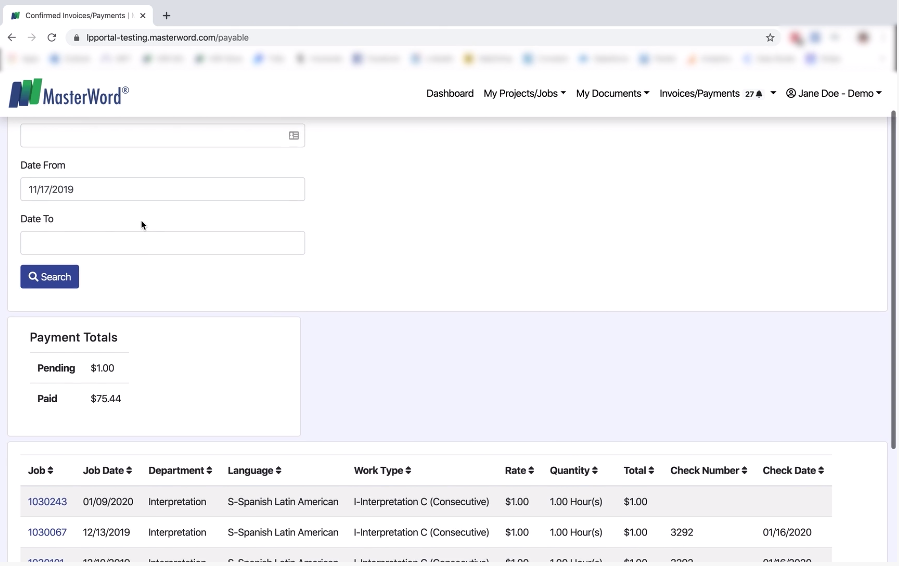
Task: Sort table by Job Date column
Action: point(108,471)
